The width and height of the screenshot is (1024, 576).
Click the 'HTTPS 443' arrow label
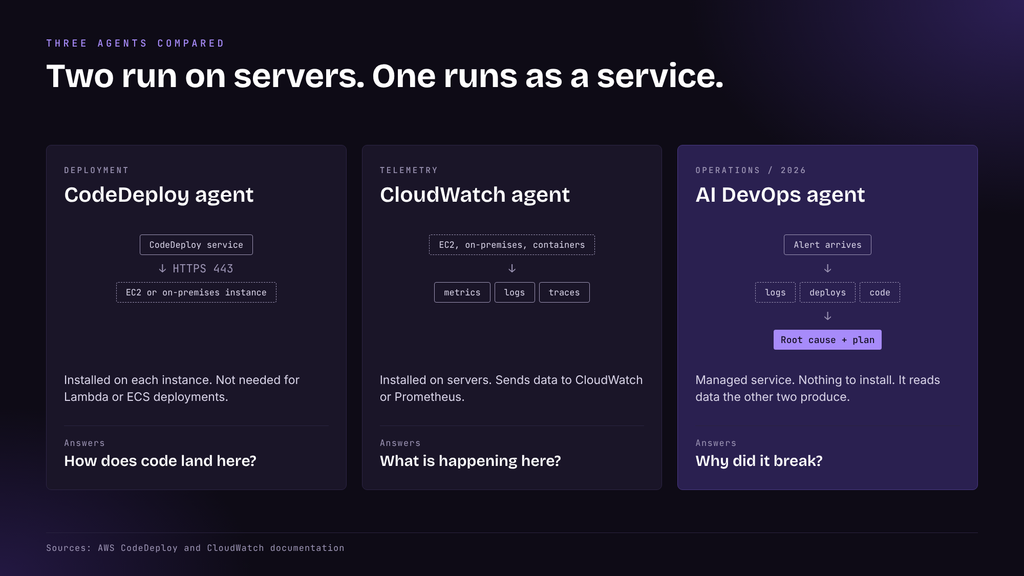click(196, 268)
